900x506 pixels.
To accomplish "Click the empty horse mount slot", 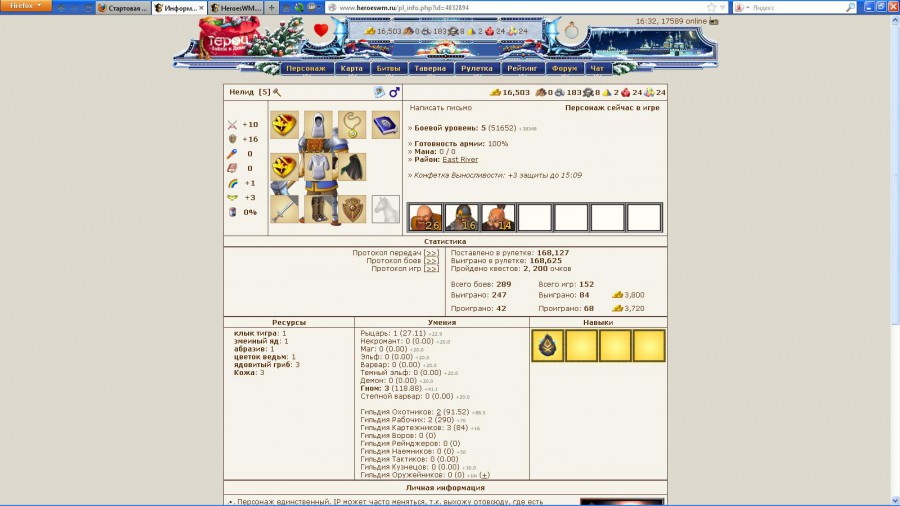I will pos(386,209).
